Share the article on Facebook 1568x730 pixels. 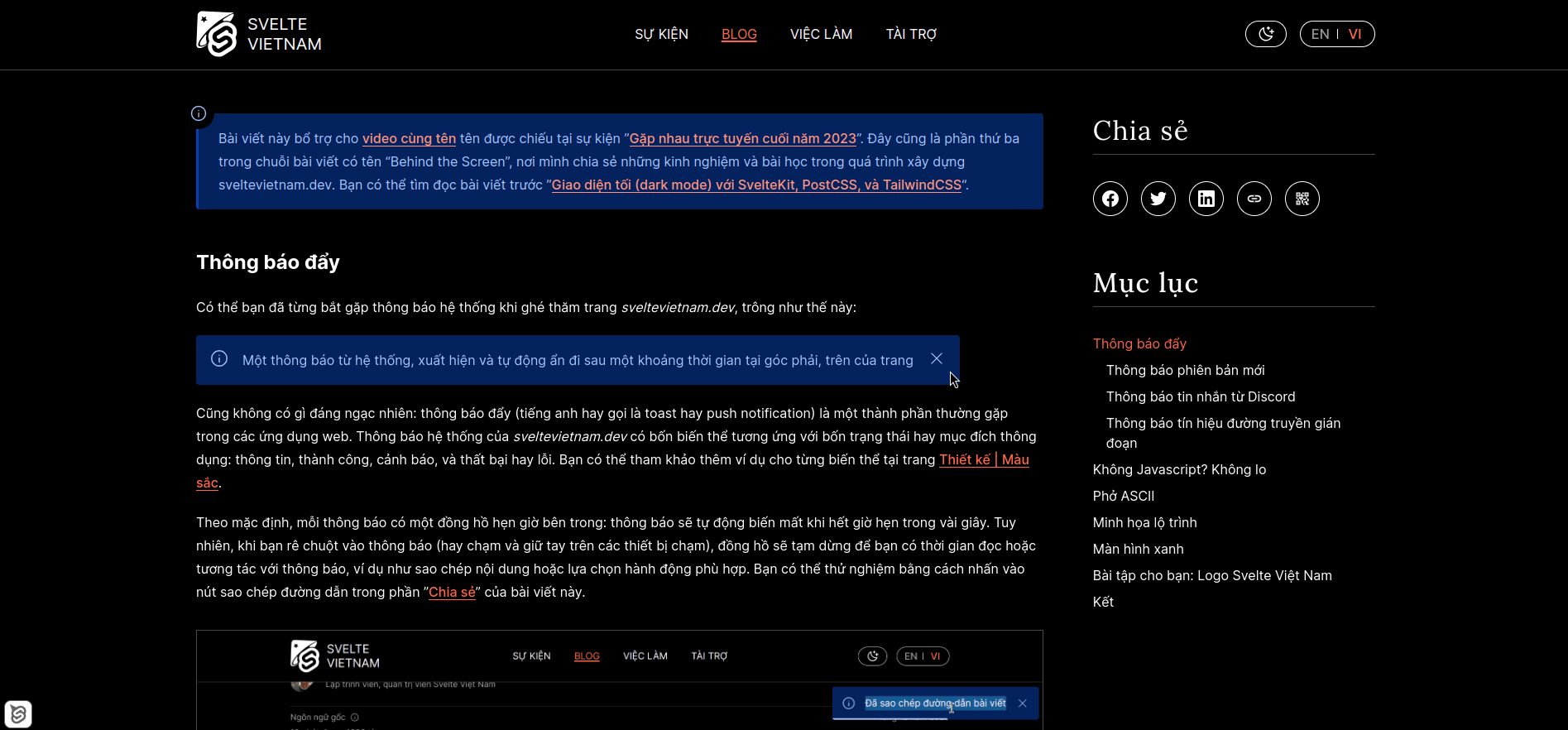click(1110, 199)
